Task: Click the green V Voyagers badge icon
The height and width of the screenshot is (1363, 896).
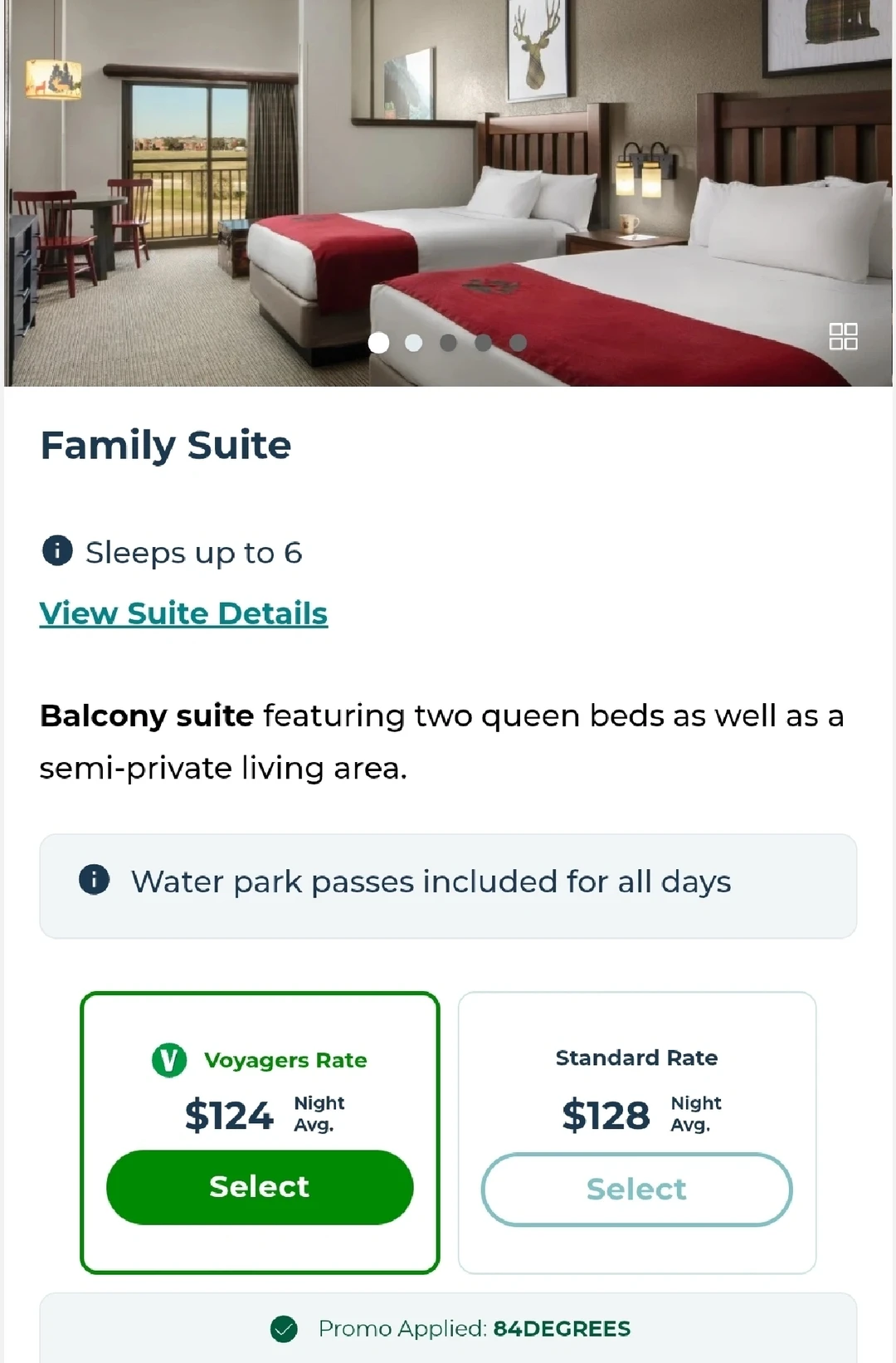Action: [169, 1060]
